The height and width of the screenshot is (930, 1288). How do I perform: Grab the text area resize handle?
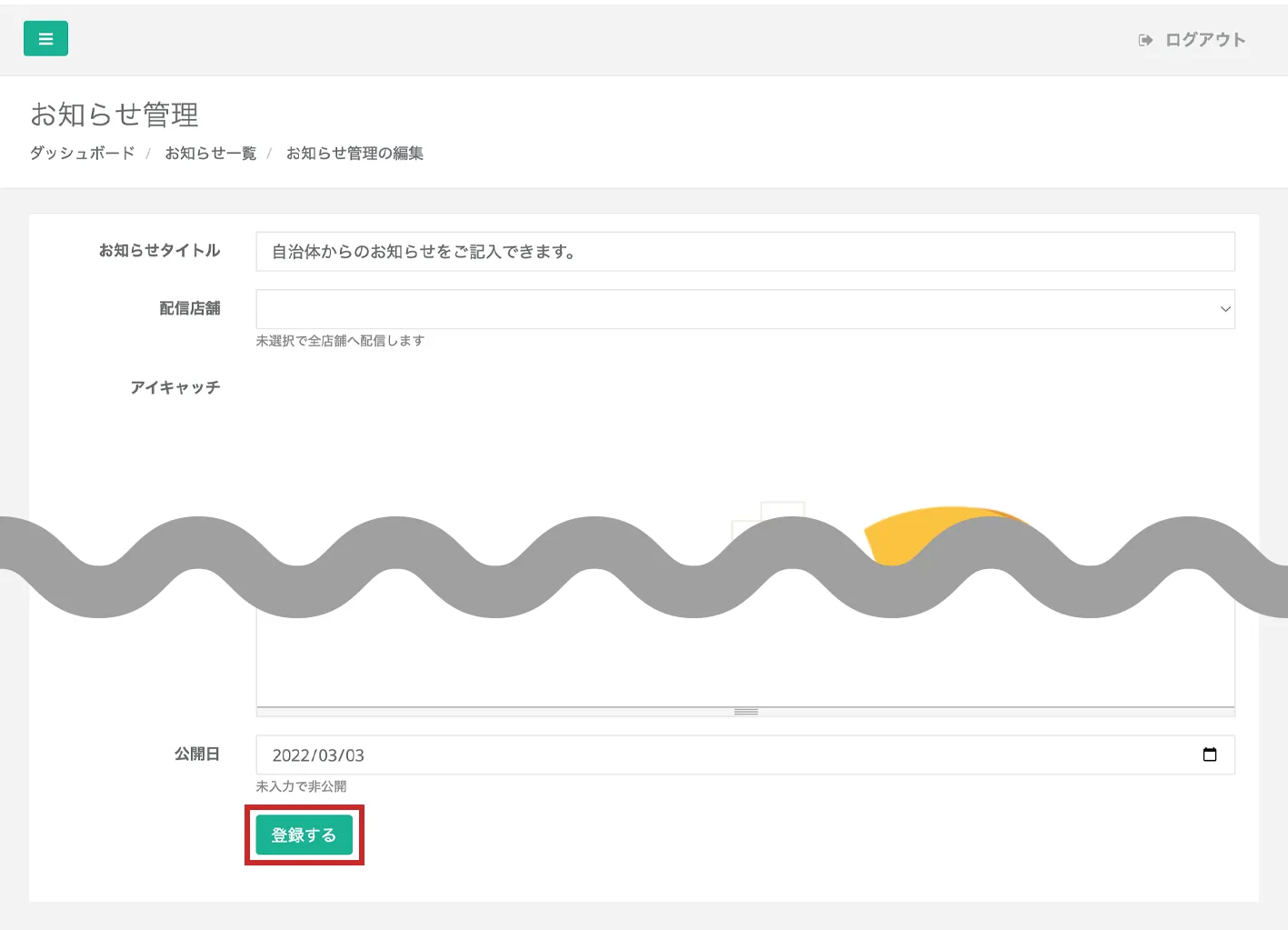745,712
